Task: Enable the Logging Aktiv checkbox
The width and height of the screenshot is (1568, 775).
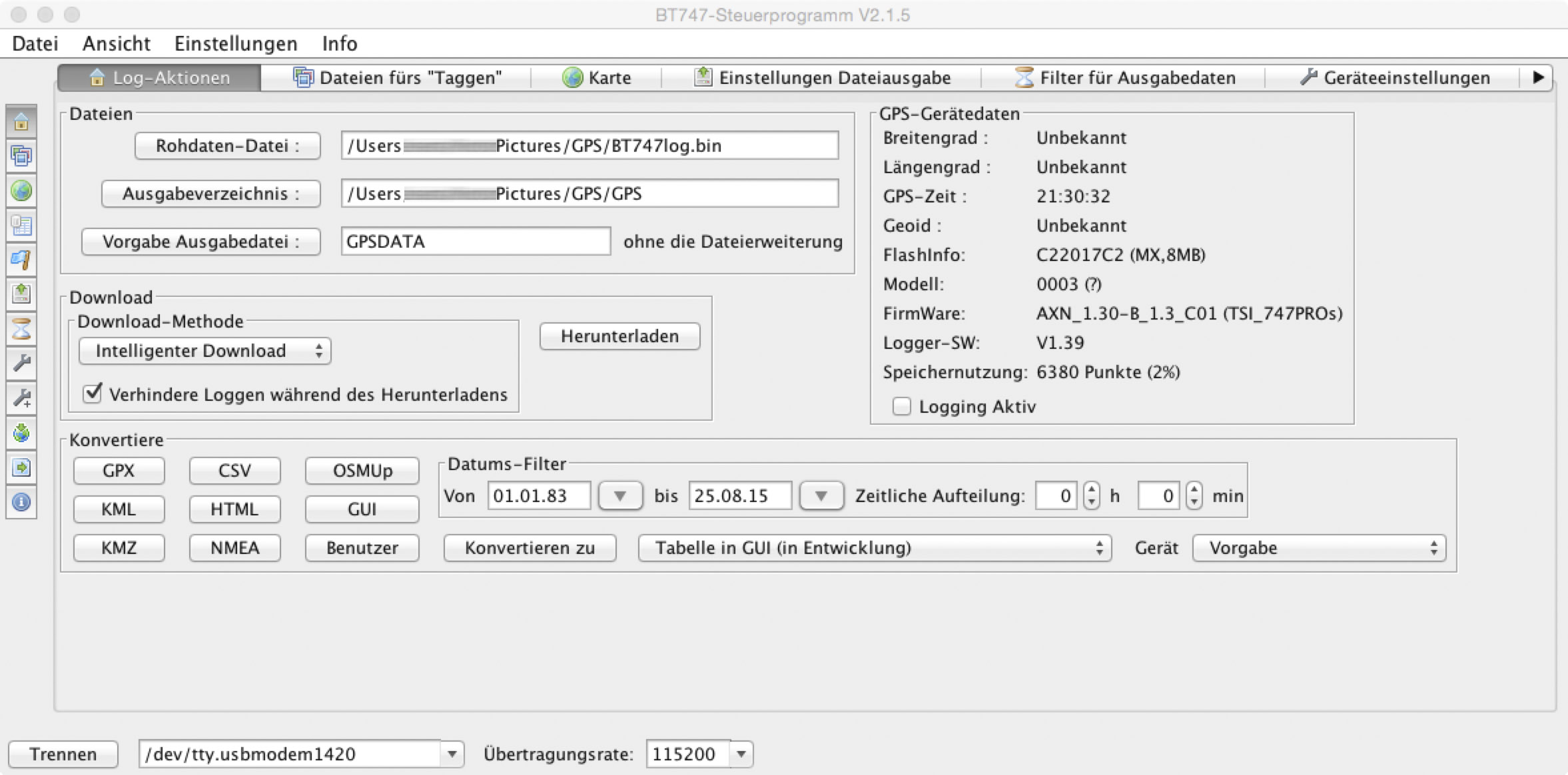Action: (x=901, y=406)
